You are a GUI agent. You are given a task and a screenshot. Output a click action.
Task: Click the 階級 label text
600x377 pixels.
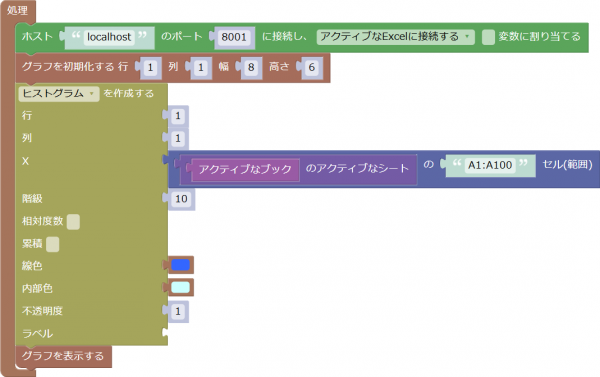click(x=32, y=198)
